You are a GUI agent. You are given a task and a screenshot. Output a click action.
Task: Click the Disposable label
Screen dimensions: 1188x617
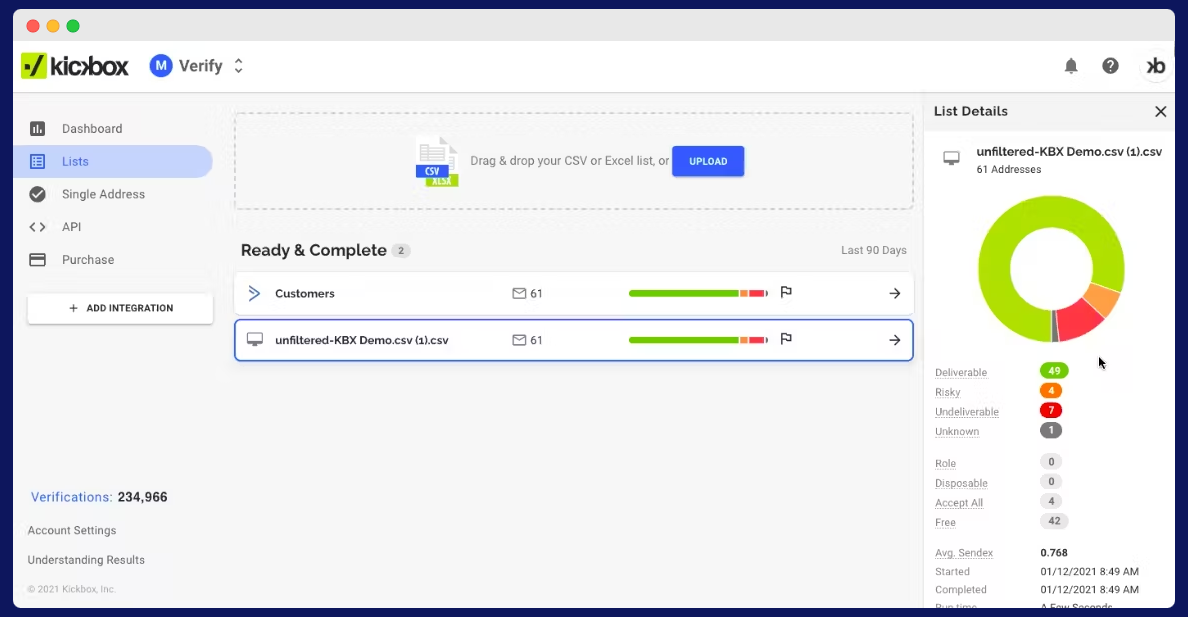[961, 483]
